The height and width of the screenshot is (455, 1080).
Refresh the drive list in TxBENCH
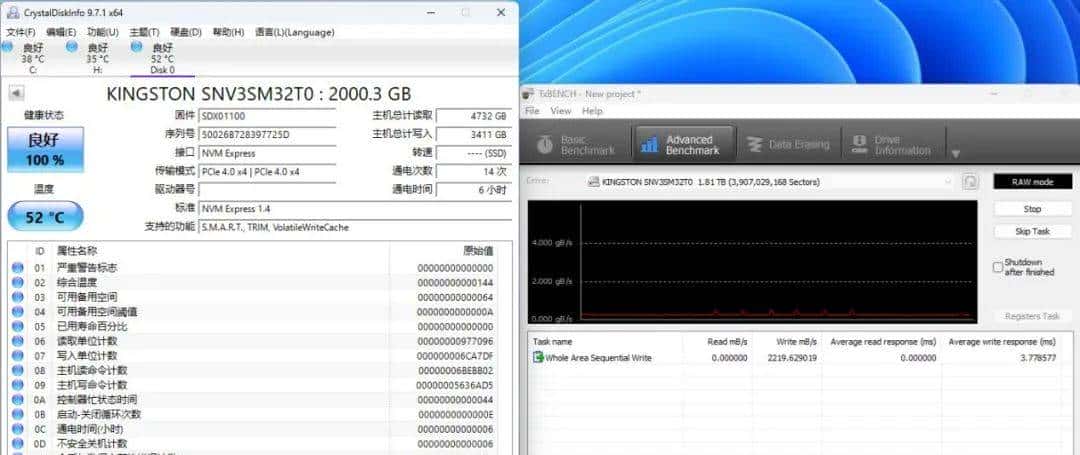click(970, 182)
